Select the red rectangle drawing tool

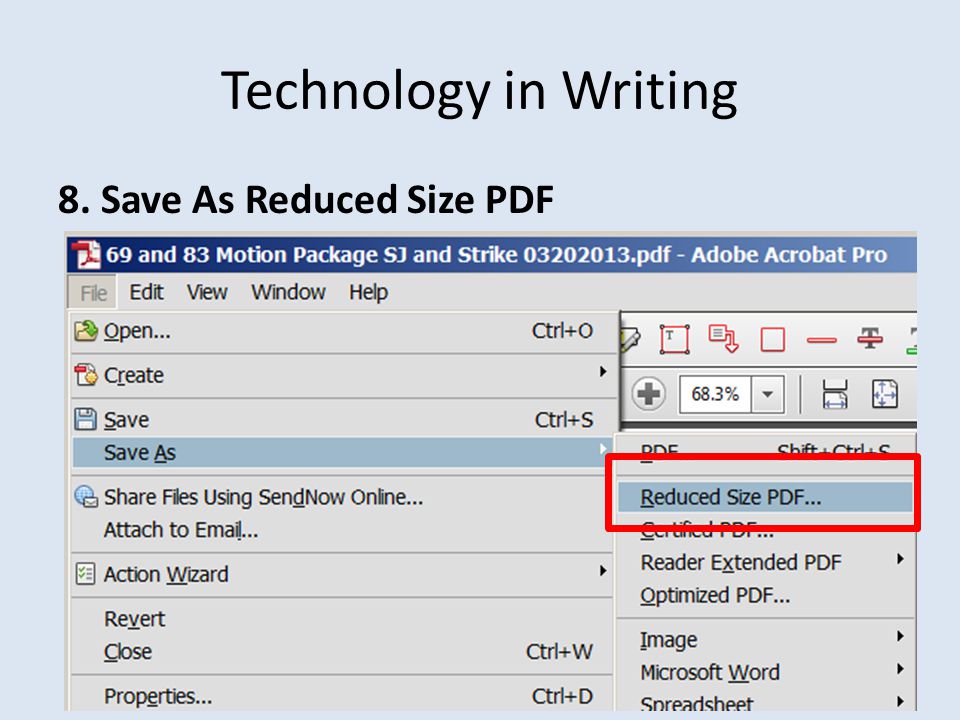(x=773, y=339)
